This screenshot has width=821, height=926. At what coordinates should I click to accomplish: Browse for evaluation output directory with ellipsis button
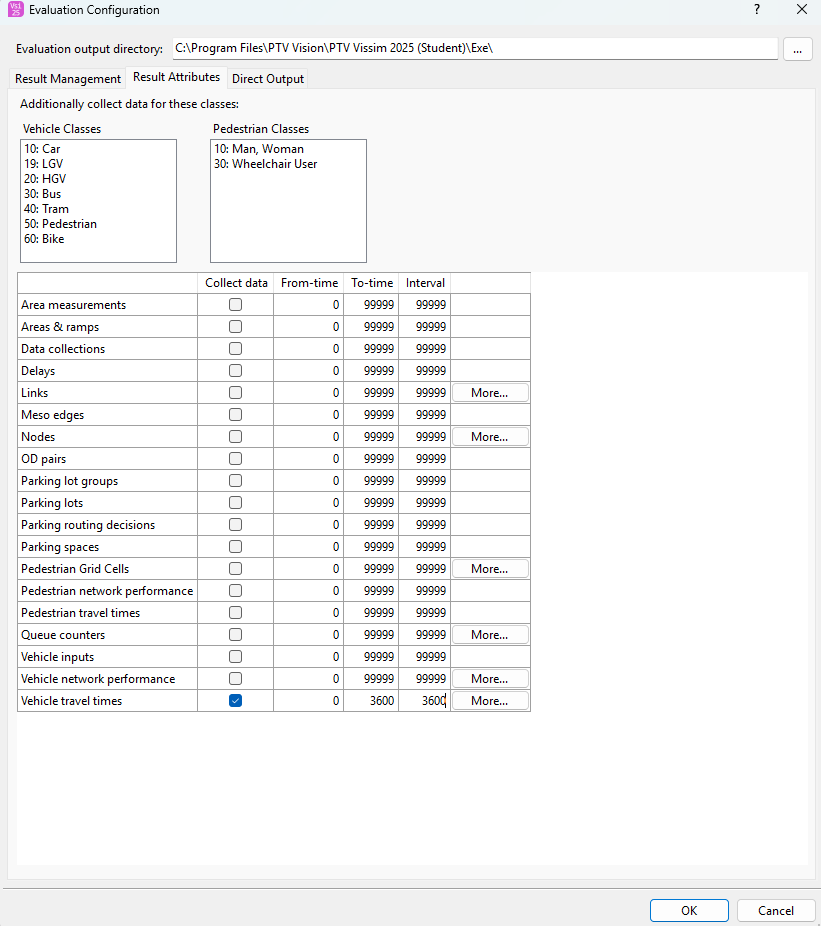click(x=797, y=50)
